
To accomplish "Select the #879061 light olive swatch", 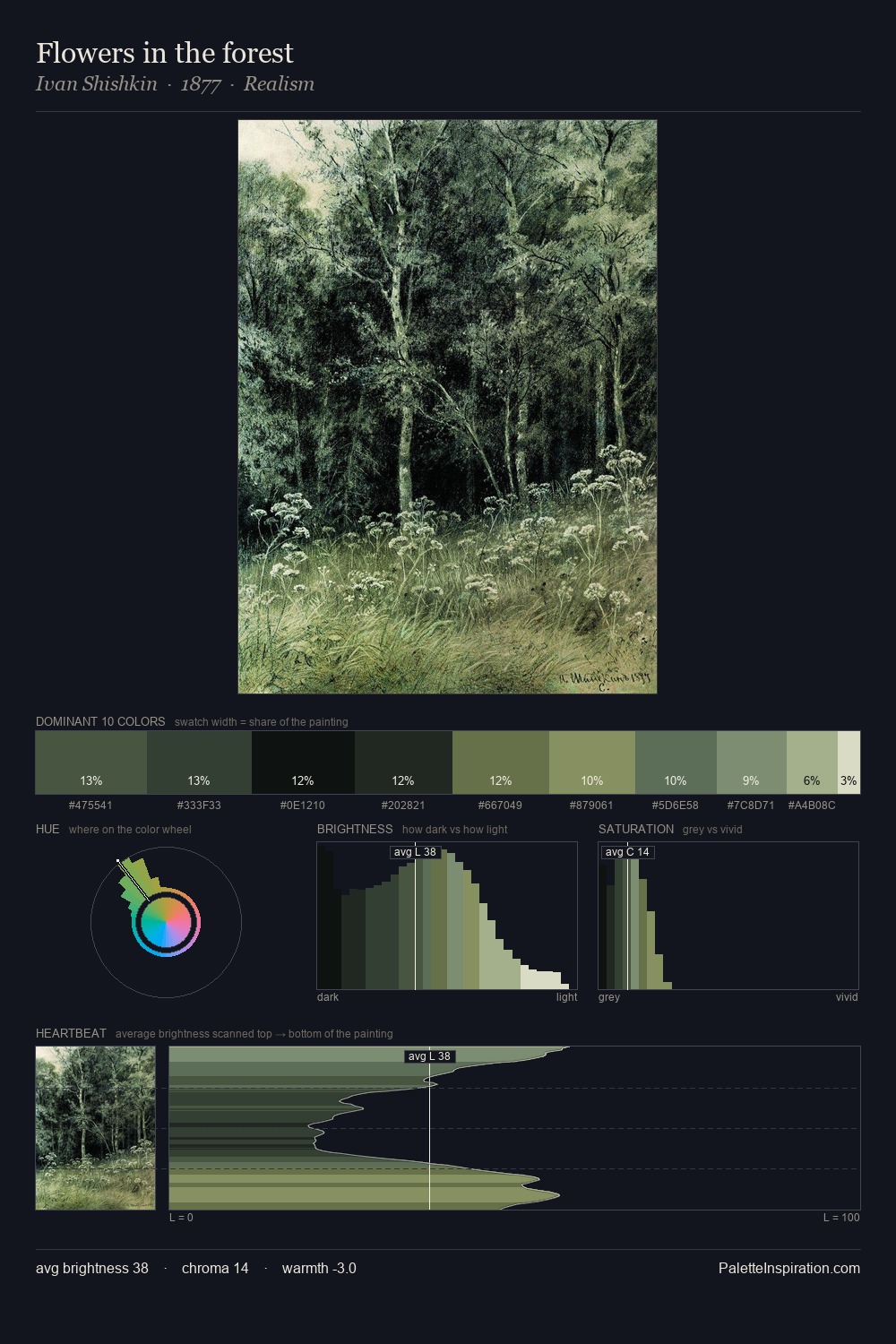I will click(x=592, y=762).
